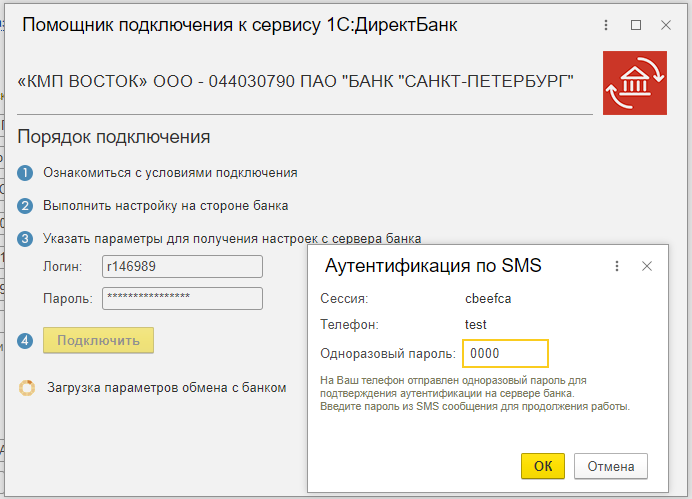This screenshot has width=692, height=499.
Task: Click the step 1 number badge
Action: [x=26, y=173]
